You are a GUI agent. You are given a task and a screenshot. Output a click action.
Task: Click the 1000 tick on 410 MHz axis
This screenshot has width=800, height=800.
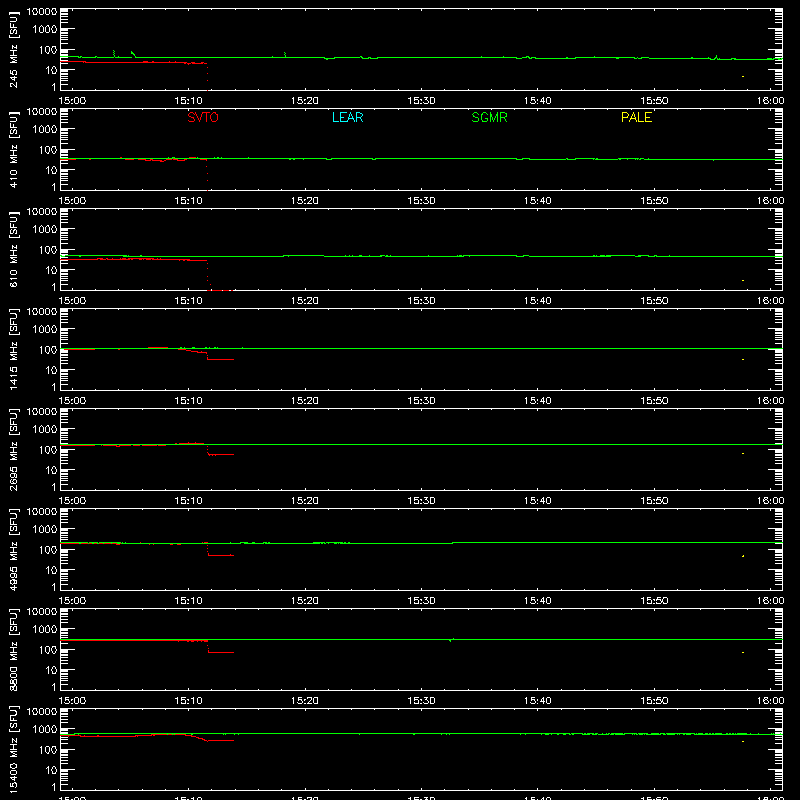(x=45, y=130)
